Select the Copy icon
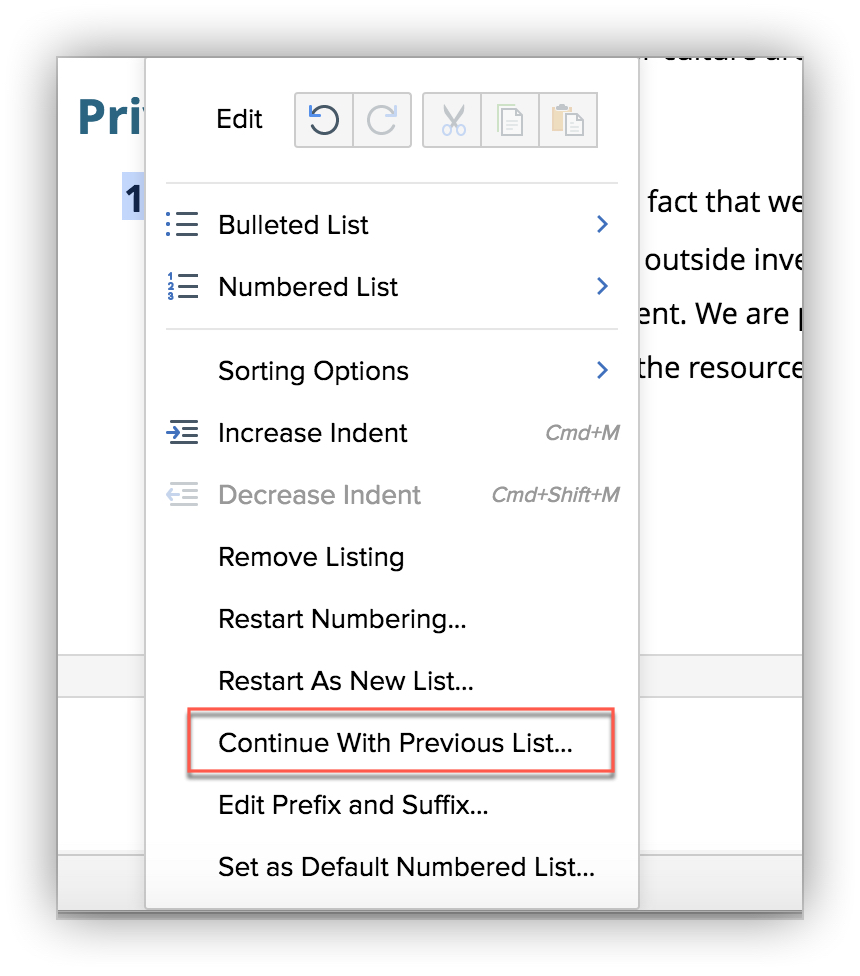 tap(510, 119)
